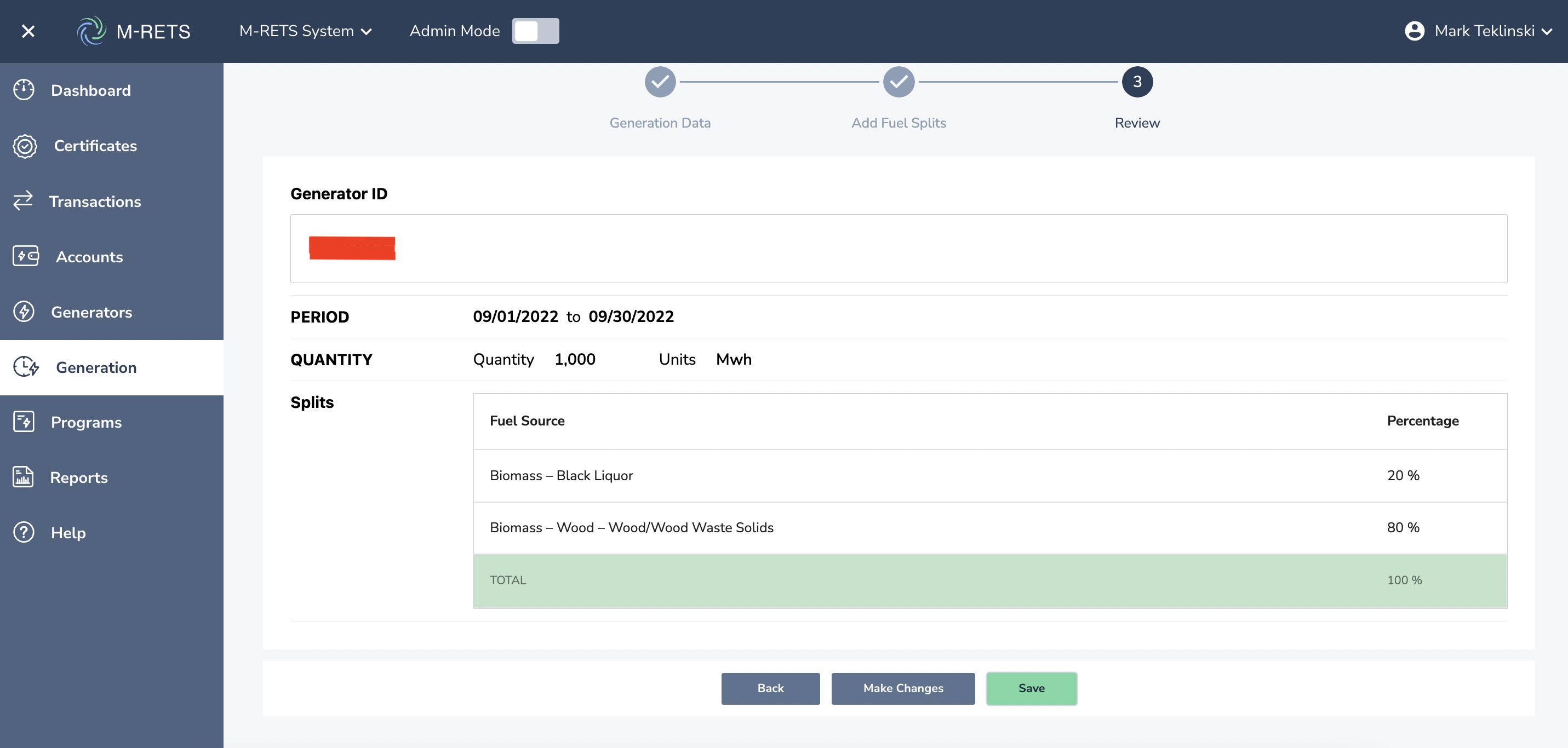Select the Generation menu item
The width and height of the screenshot is (1568, 748).
(x=95, y=367)
